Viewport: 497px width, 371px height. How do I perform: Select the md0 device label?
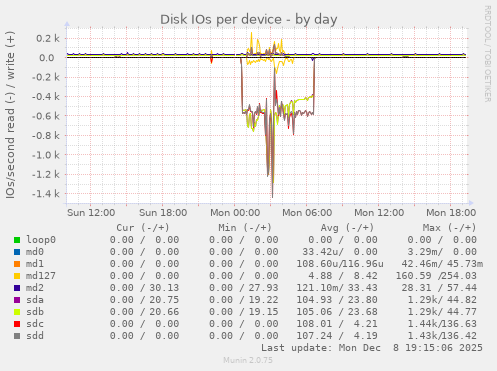click(35, 252)
